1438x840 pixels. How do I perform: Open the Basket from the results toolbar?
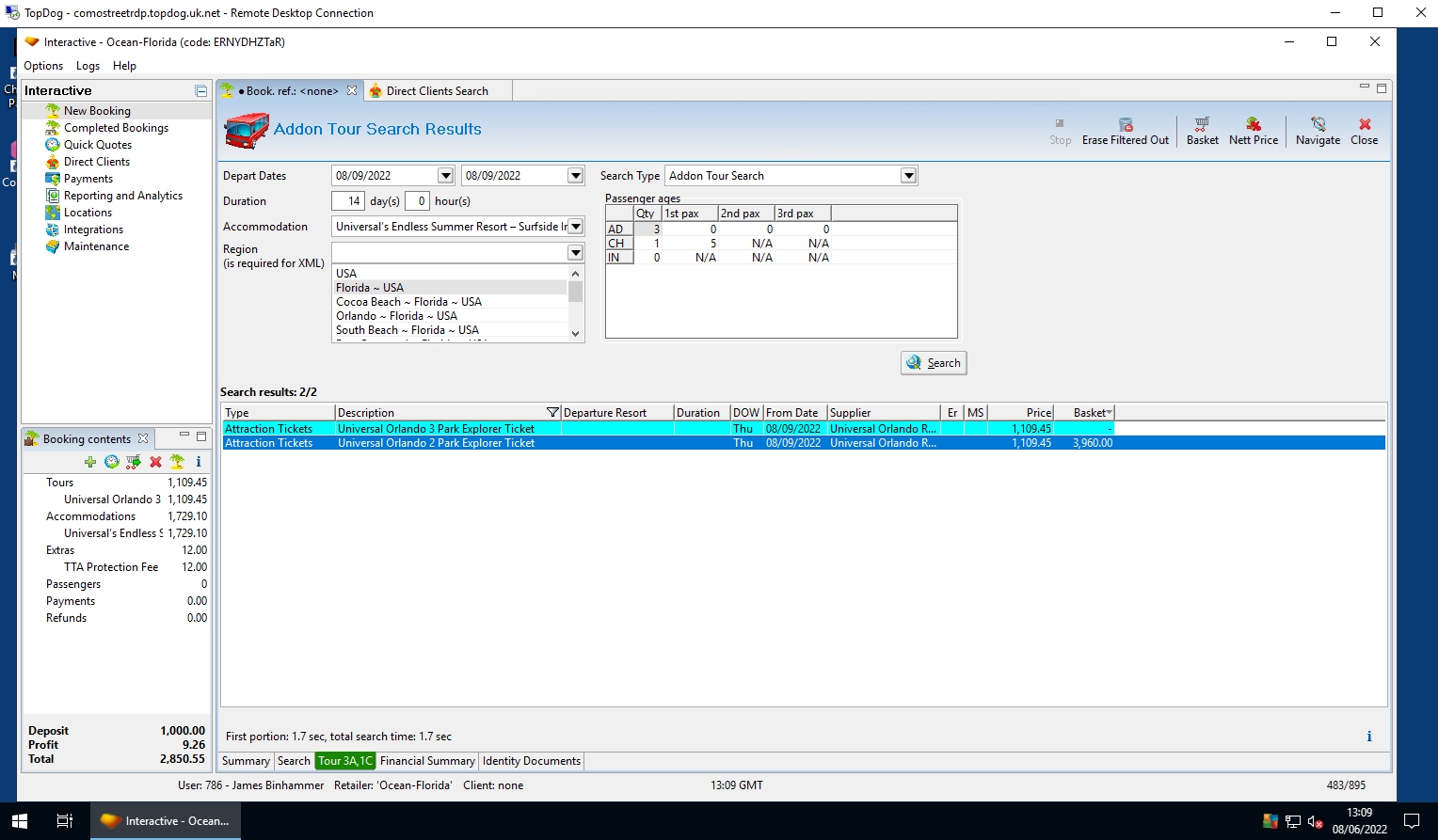[x=1202, y=132]
